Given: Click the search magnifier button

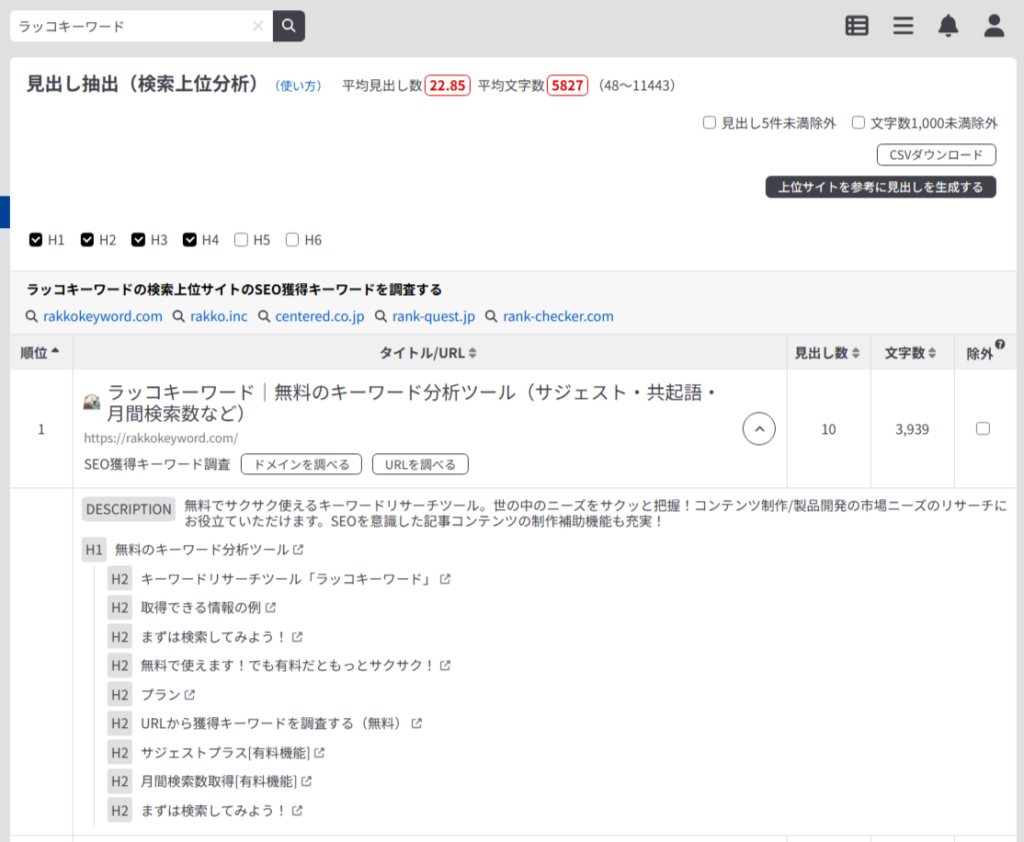Looking at the screenshot, I should (x=289, y=26).
